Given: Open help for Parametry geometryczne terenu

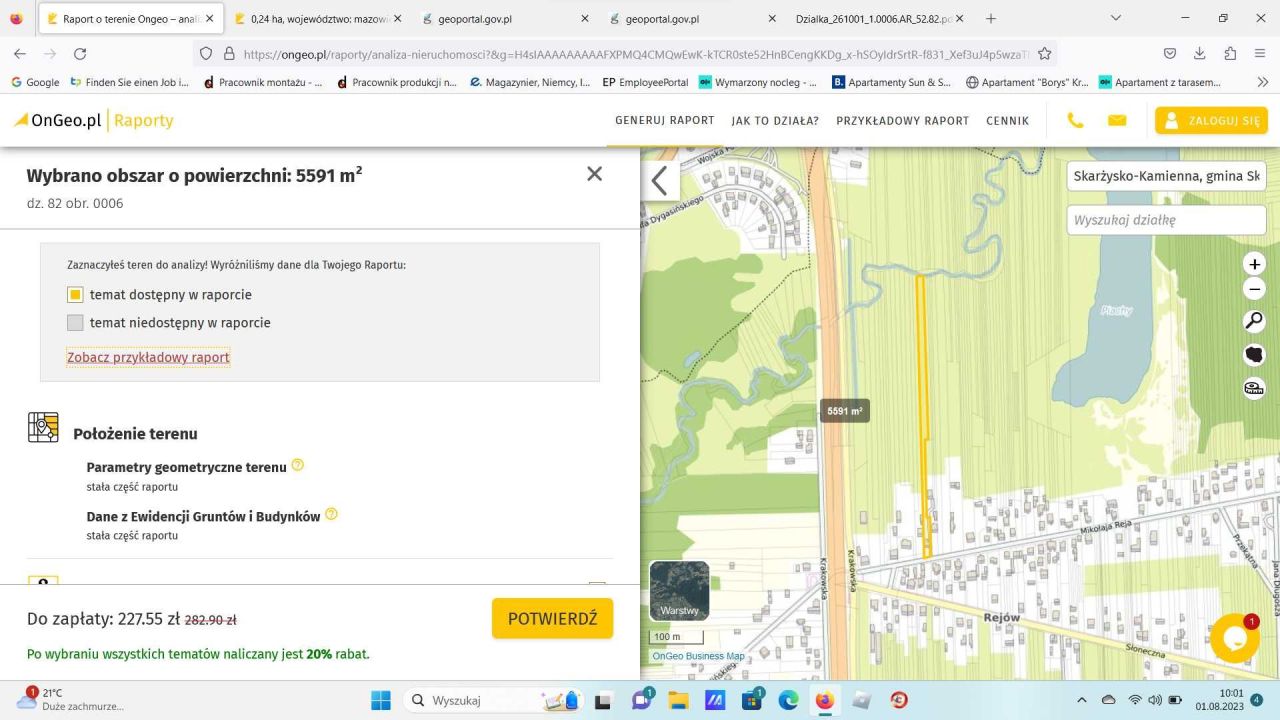Looking at the screenshot, I should pyautogui.click(x=297, y=466).
